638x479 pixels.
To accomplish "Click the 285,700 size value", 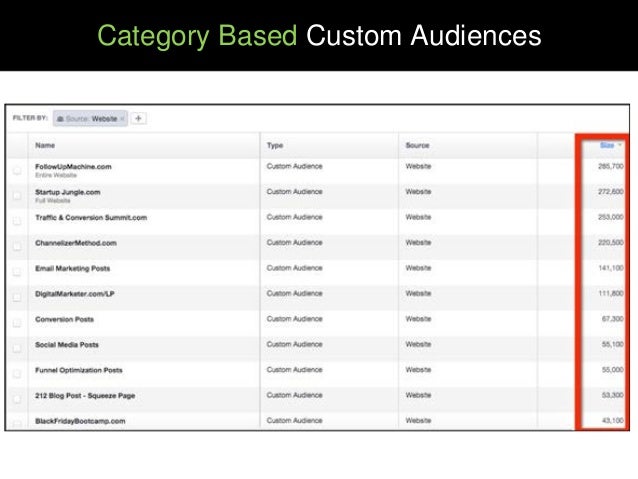I will [x=610, y=166].
